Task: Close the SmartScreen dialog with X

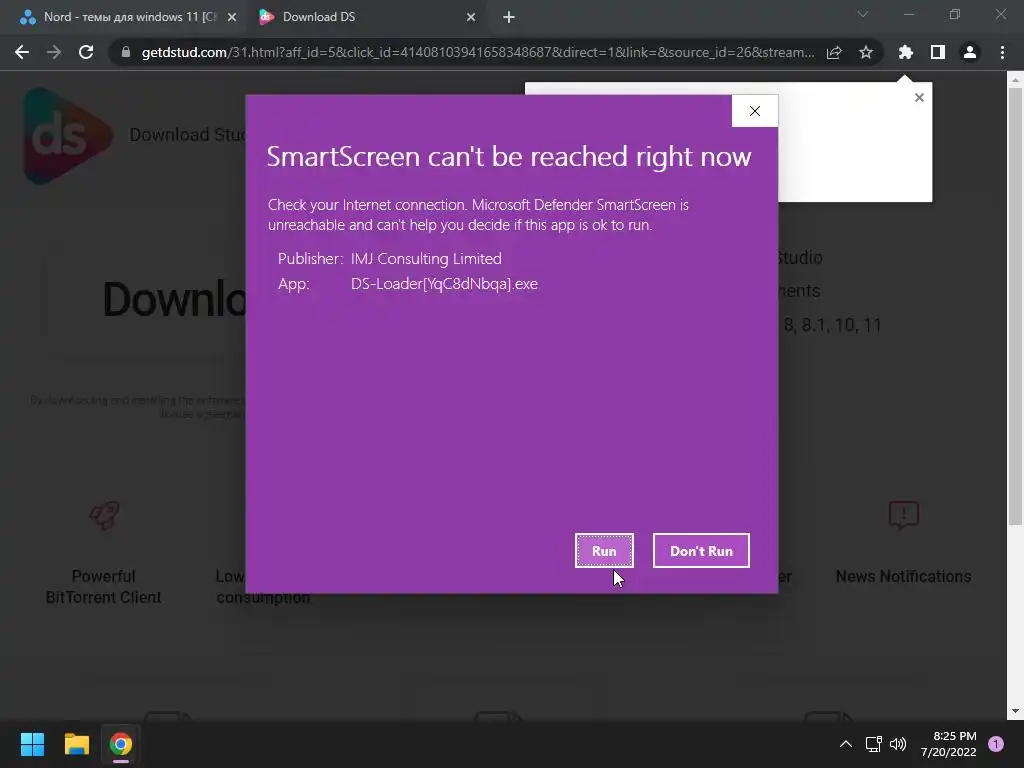Action: [755, 111]
